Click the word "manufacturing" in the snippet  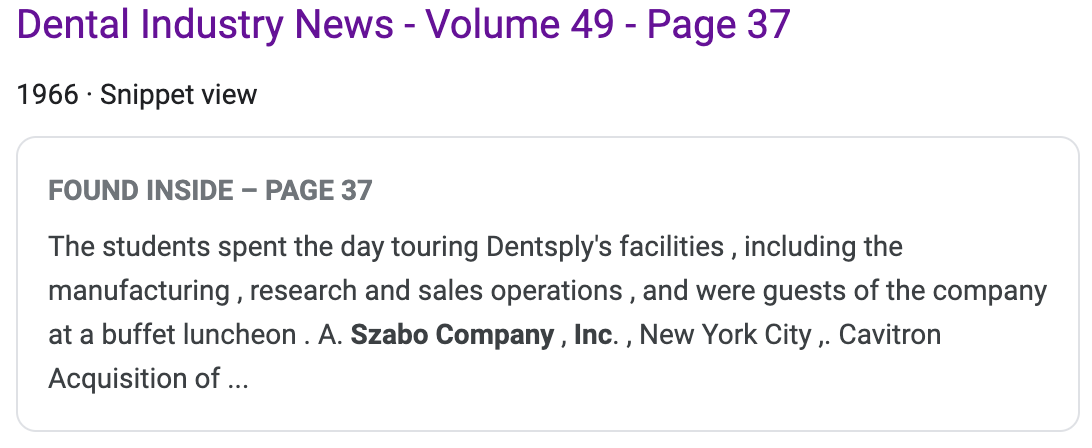pyautogui.click(x=139, y=291)
